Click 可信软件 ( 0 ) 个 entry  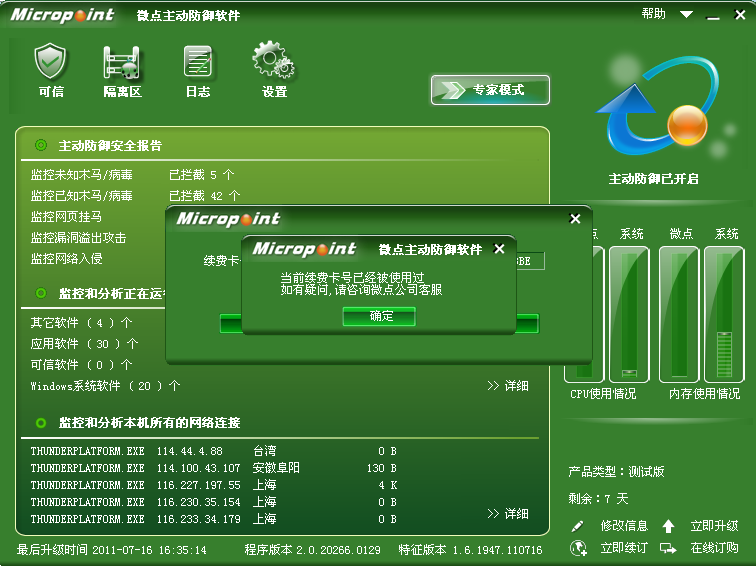81,365
